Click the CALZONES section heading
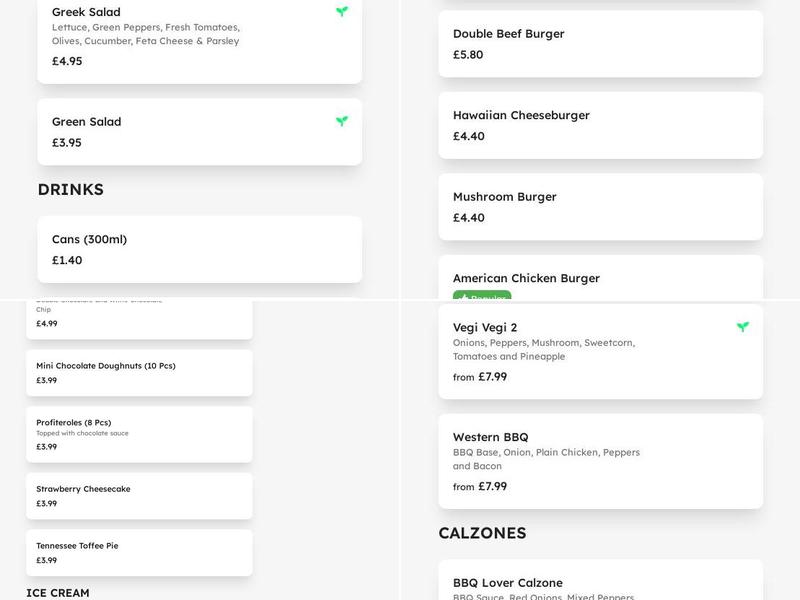The image size is (800, 600). [482, 533]
